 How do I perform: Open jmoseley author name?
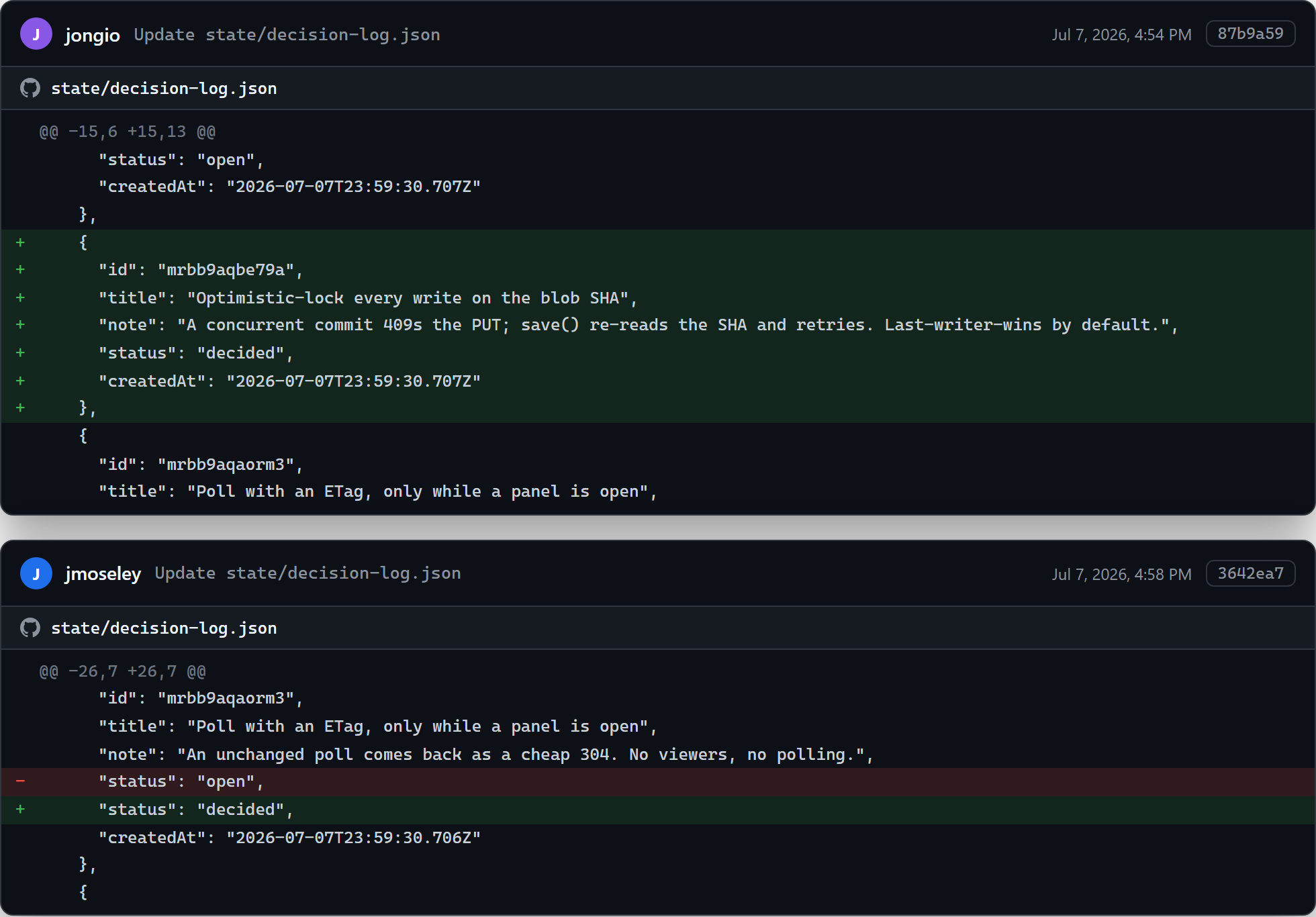tap(103, 574)
